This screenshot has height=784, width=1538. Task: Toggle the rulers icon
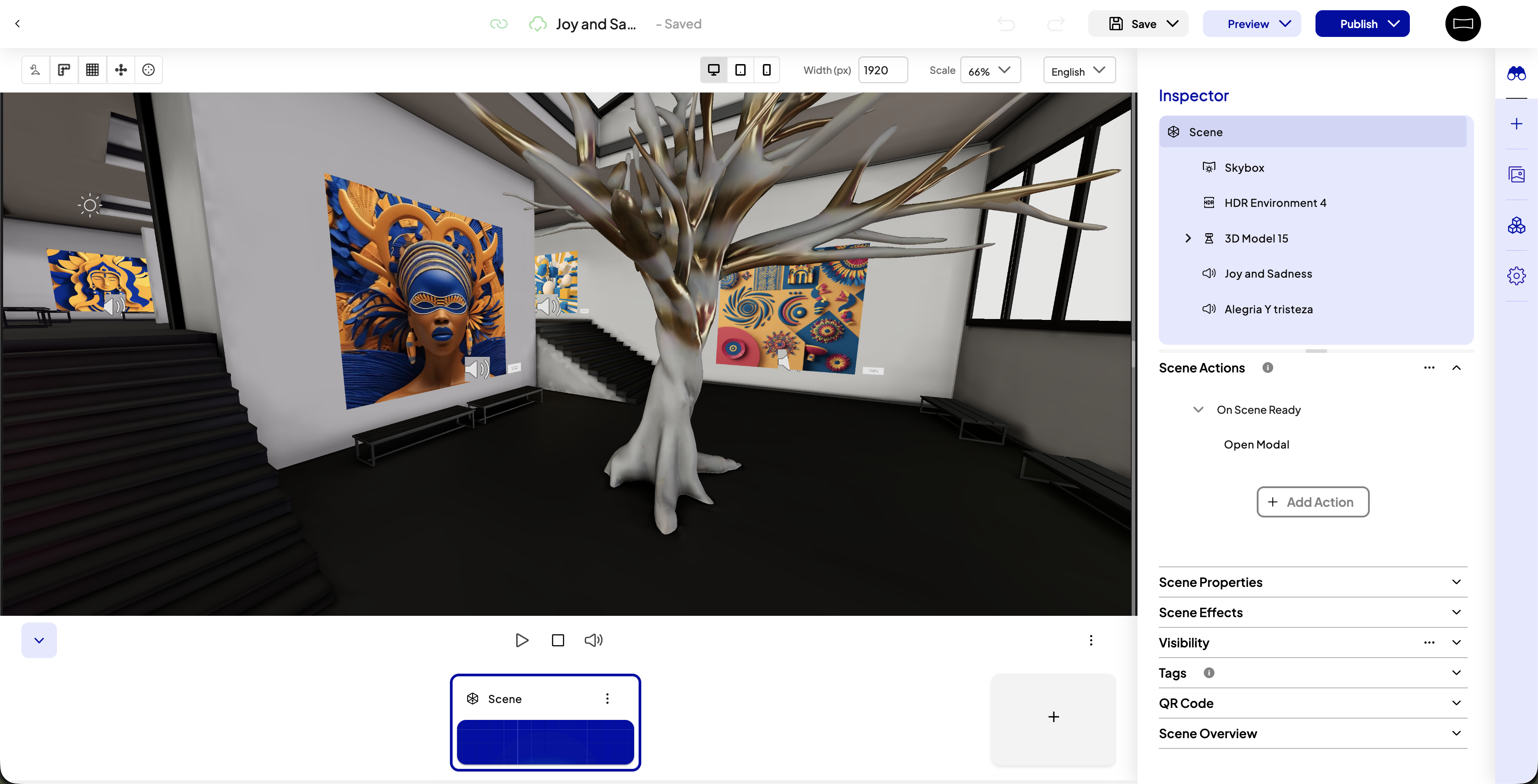pyautogui.click(x=64, y=70)
